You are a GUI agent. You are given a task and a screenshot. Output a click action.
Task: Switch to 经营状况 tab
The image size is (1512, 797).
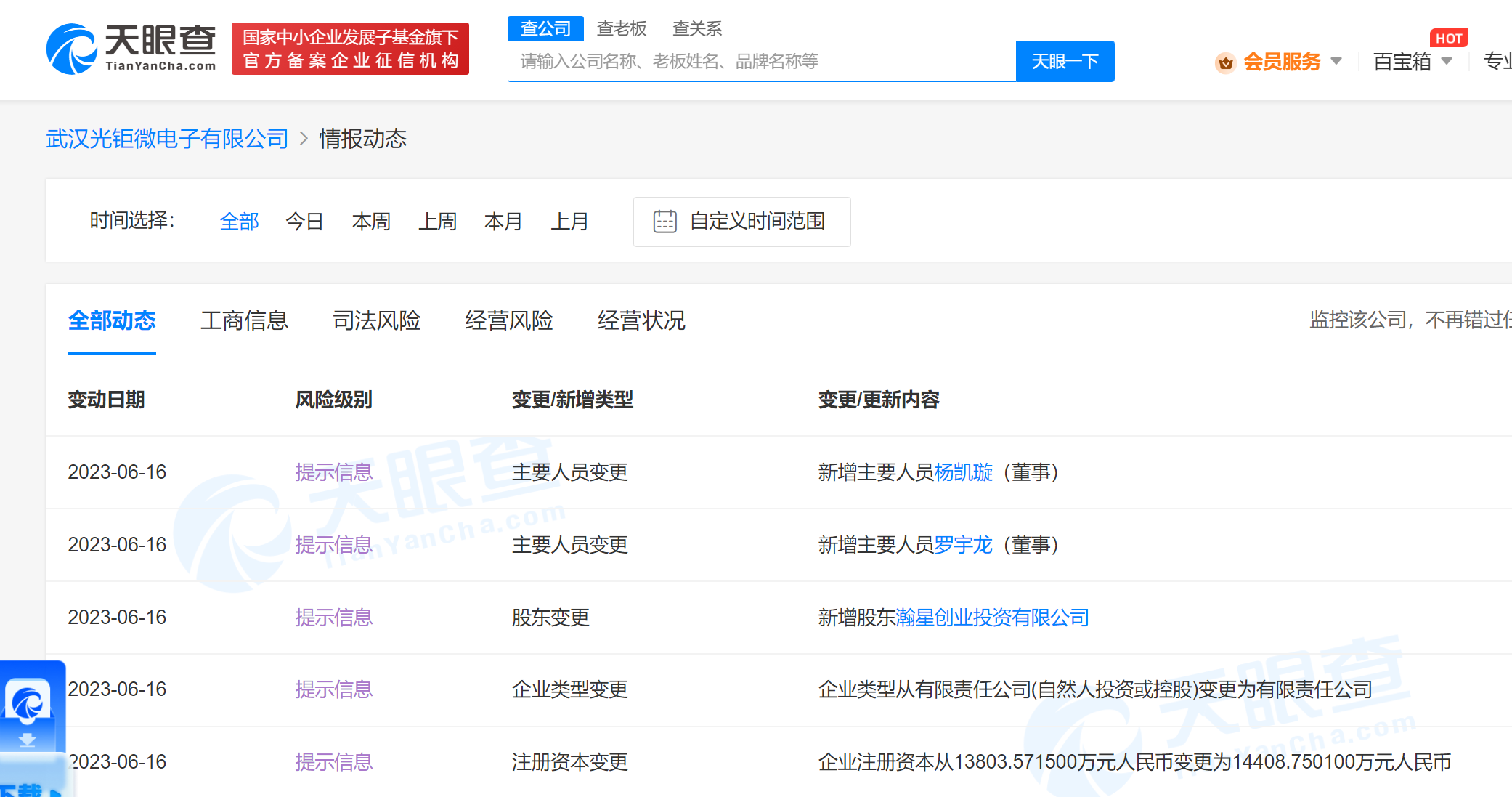pyautogui.click(x=641, y=320)
